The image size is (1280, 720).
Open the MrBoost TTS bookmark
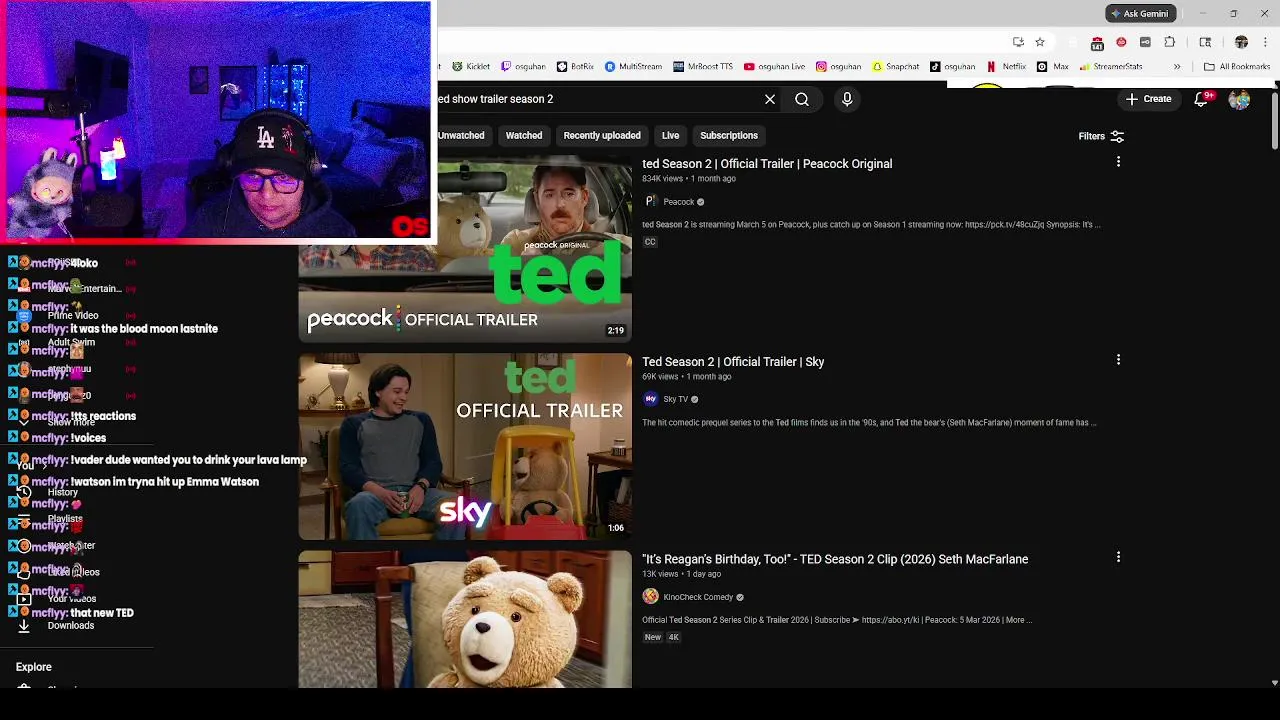coord(702,67)
